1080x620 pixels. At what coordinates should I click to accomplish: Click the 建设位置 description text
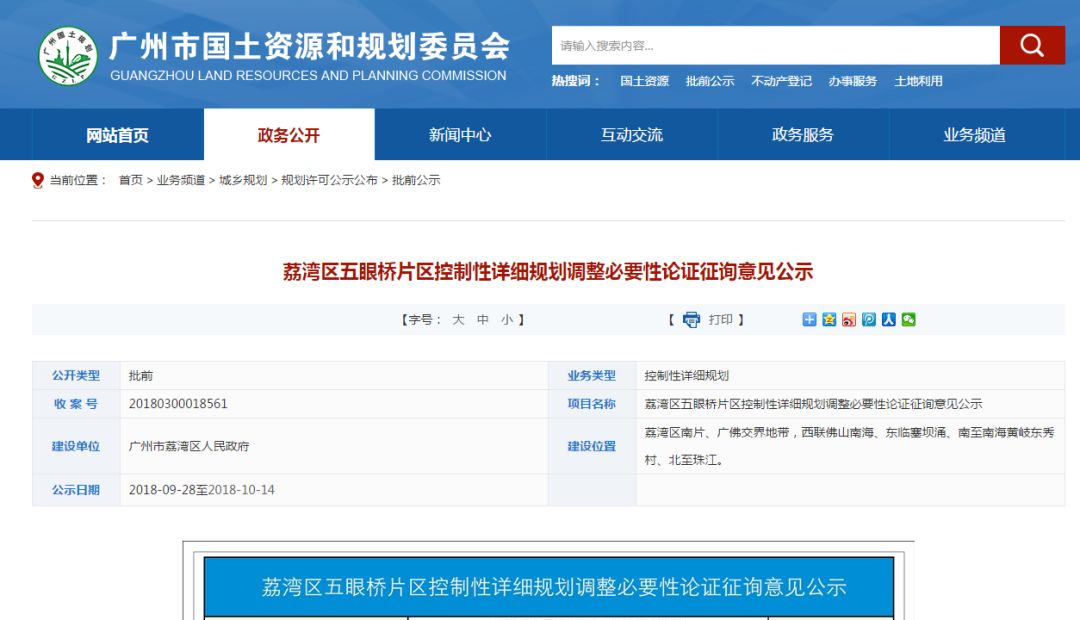(849, 446)
